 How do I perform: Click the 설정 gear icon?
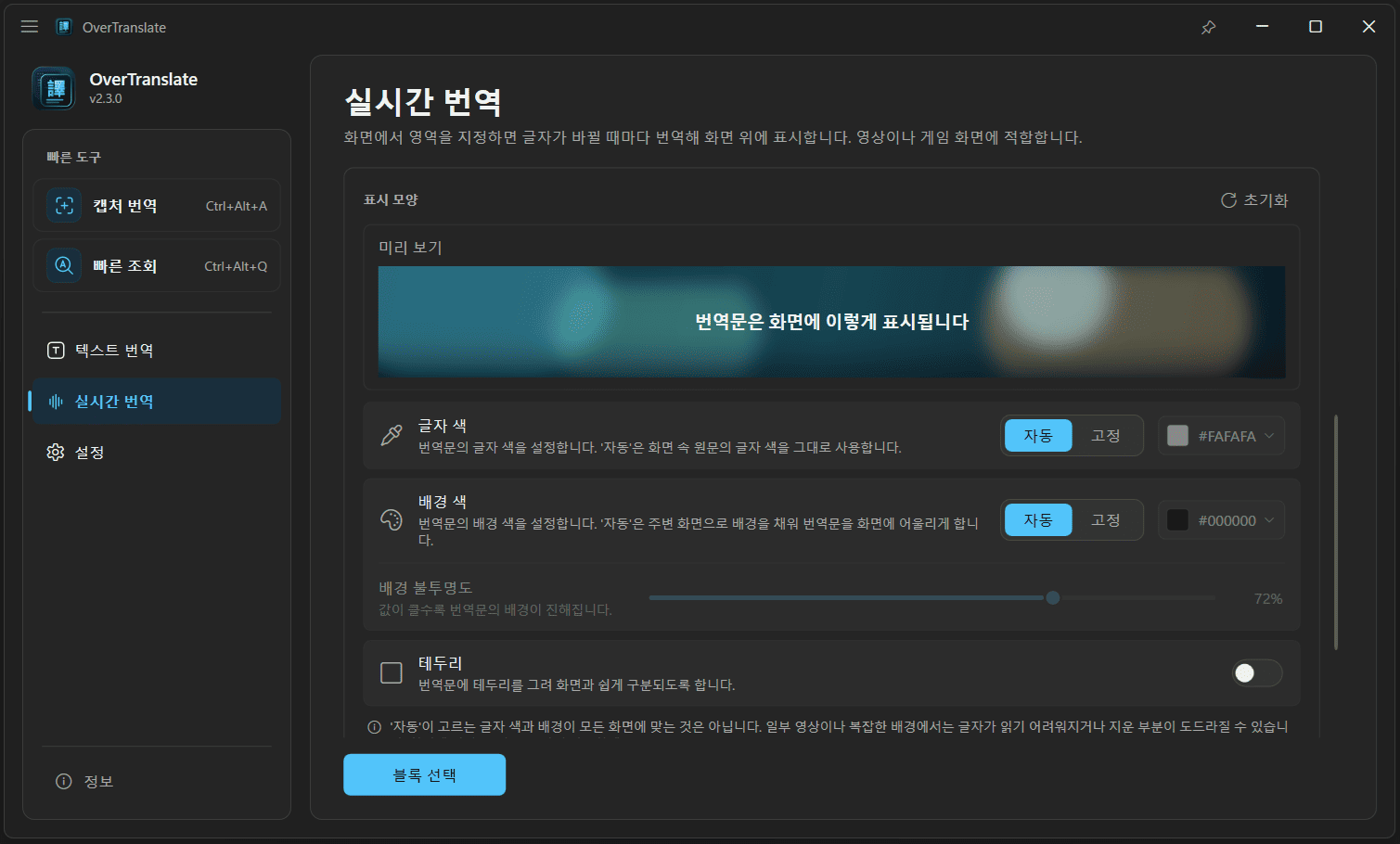56,452
